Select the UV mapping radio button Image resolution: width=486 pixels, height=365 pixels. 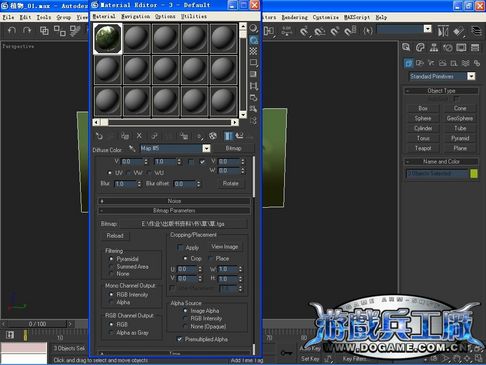pyautogui.click(x=110, y=173)
